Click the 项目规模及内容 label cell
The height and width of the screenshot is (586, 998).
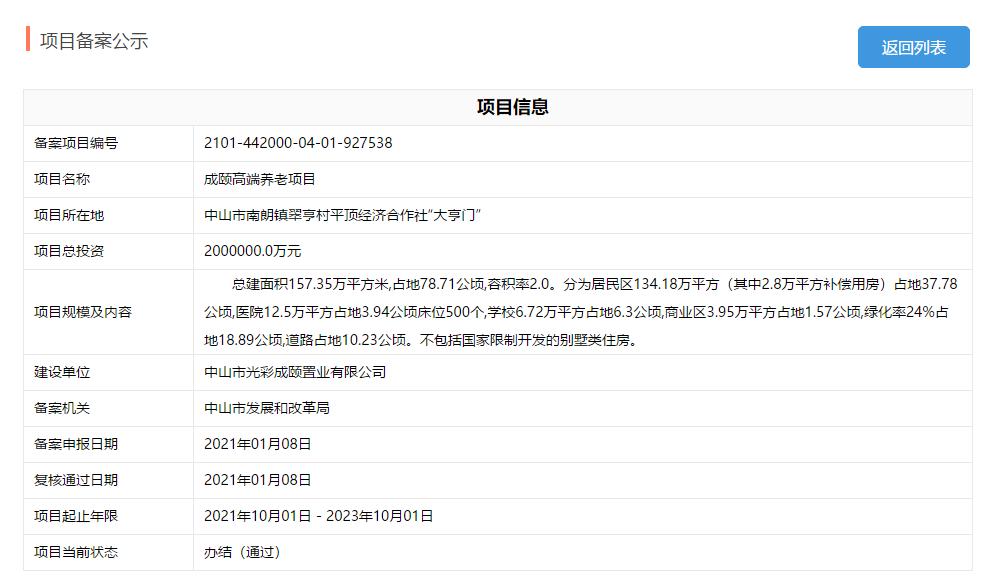click(109, 312)
